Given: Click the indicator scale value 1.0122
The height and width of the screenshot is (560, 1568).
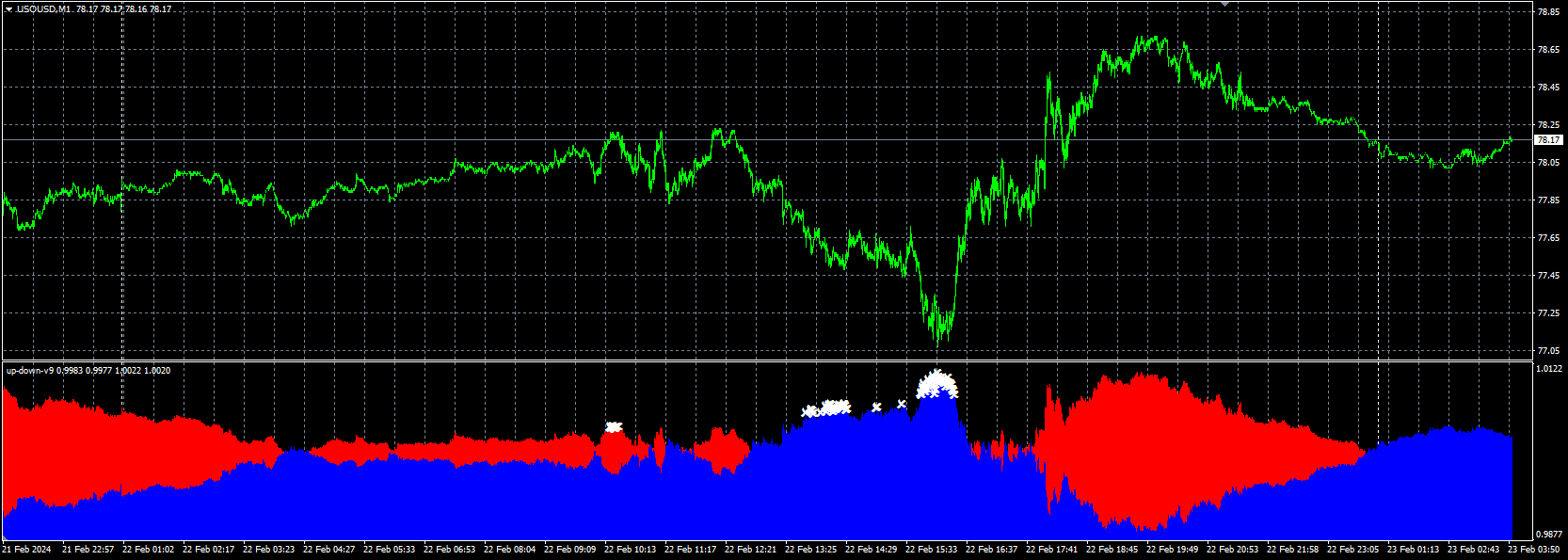Looking at the screenshot, I should tap(1549, 369).
